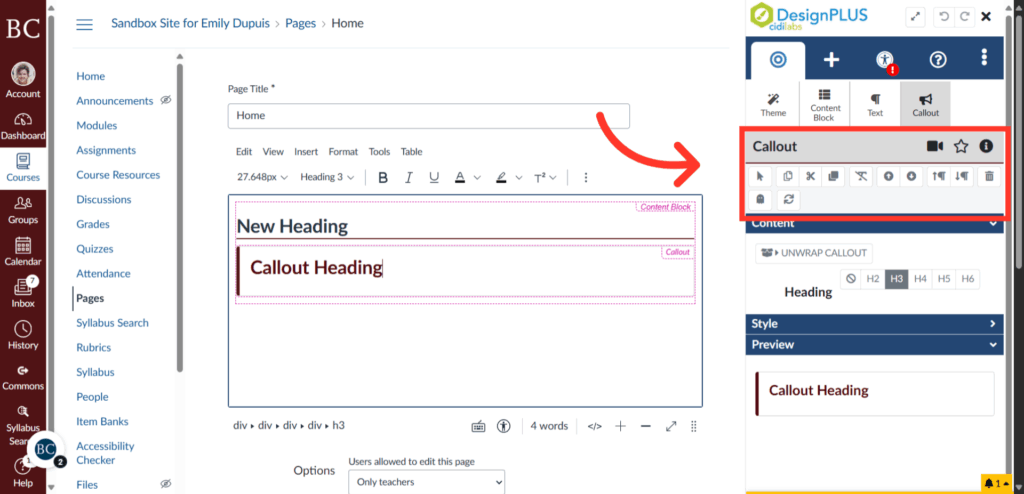Open Callout info icon
This screenshot has height=494, width=1024.
[986, 146]
